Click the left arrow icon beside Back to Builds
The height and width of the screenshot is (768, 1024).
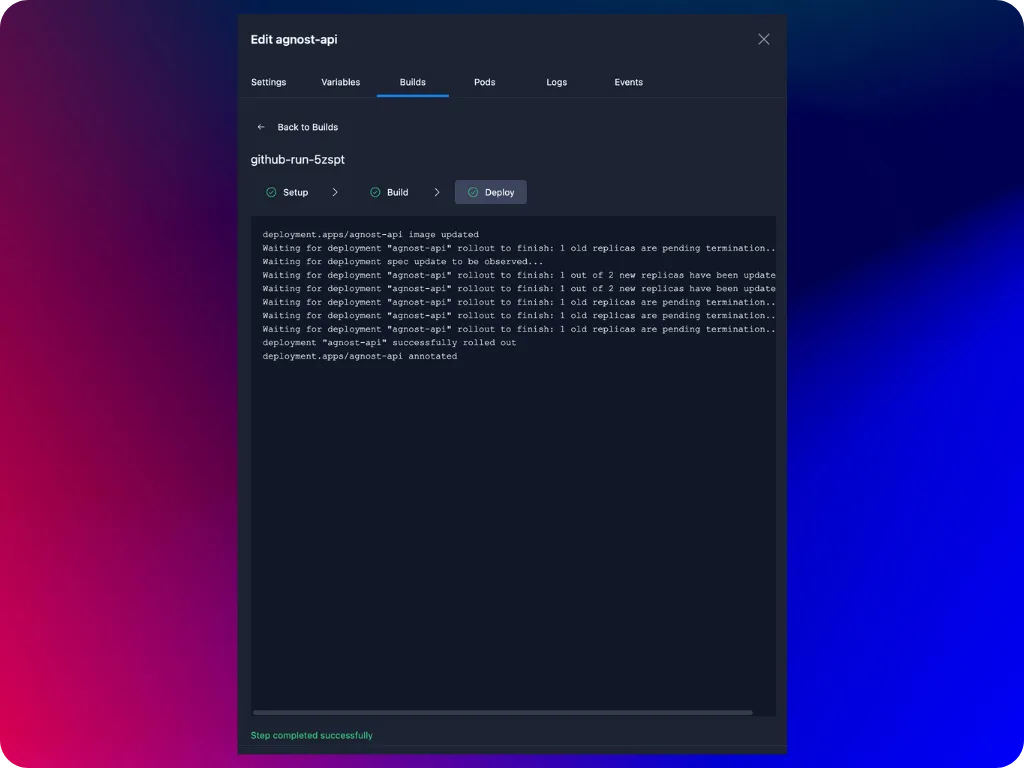(261, 127)
